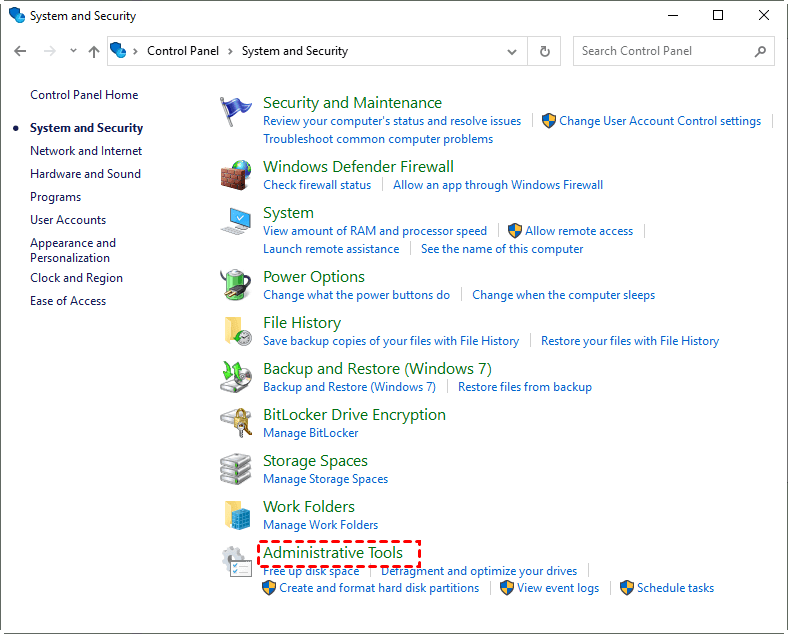The width and height of the screenshot is (788, 634).
Task: Open Change User Account Control settings
Action: (659, 121)
